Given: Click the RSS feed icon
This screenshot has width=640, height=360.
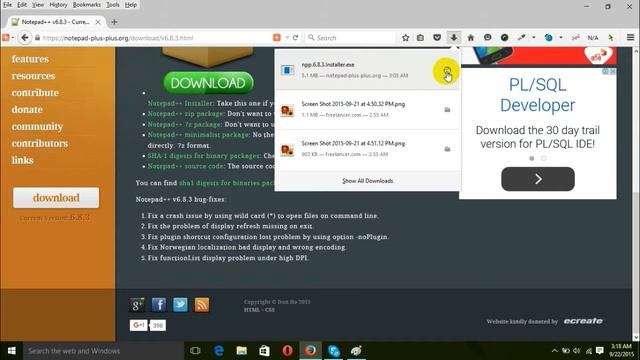Looking at the screenshot, I should point(202,304).
